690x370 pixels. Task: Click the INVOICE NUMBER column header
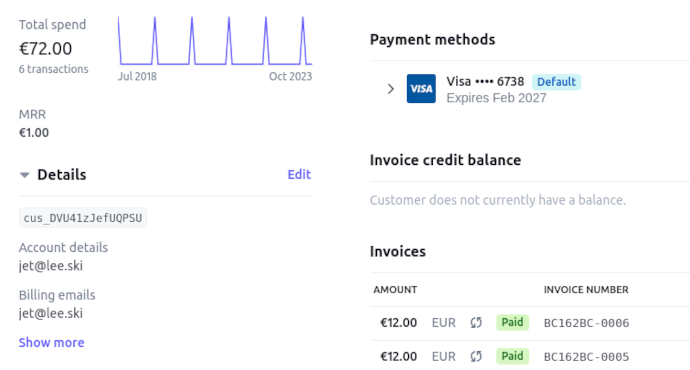pyautogui.click(x=586, y=289)
